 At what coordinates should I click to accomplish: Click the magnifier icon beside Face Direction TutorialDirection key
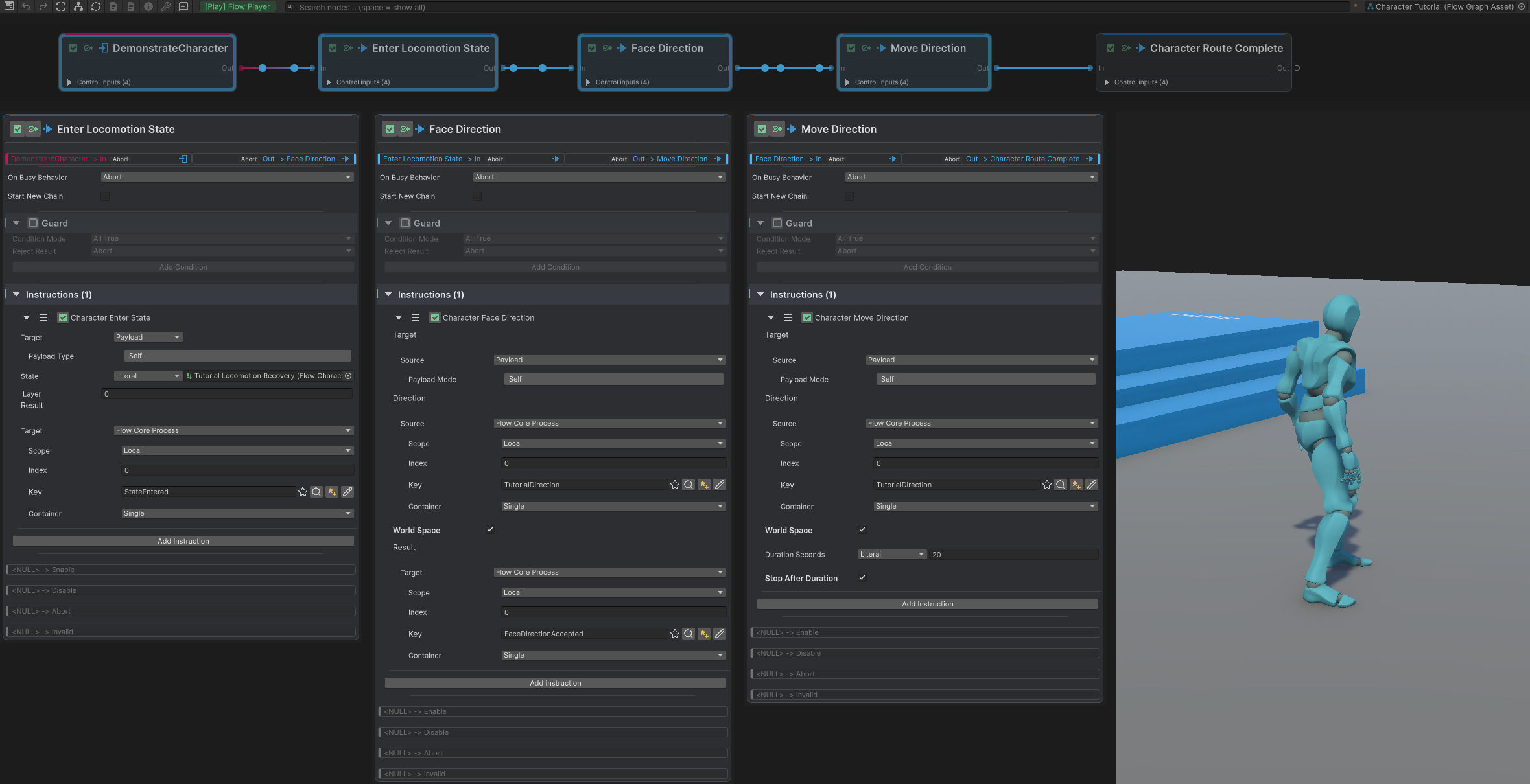pyautogui.click(x=688, y=485)
